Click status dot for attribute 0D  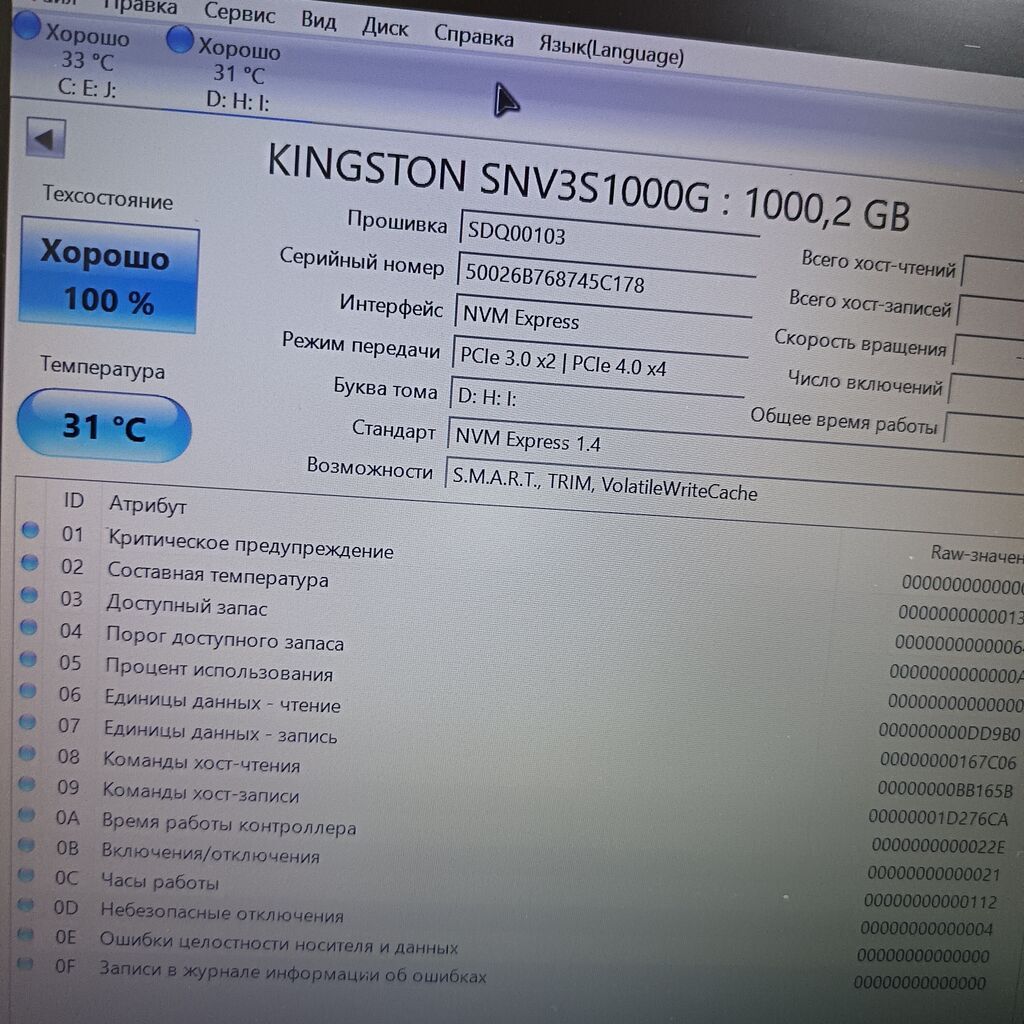25,904
